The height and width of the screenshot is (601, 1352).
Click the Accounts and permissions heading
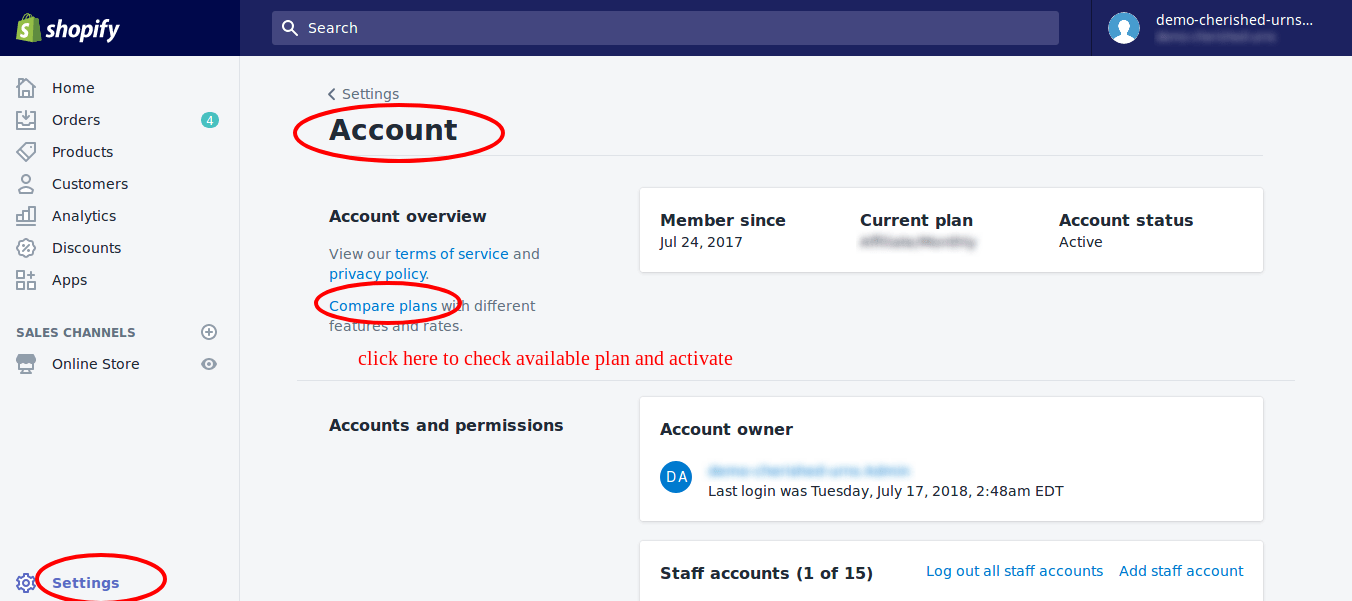pyautogui.click(x=446, y=425)
